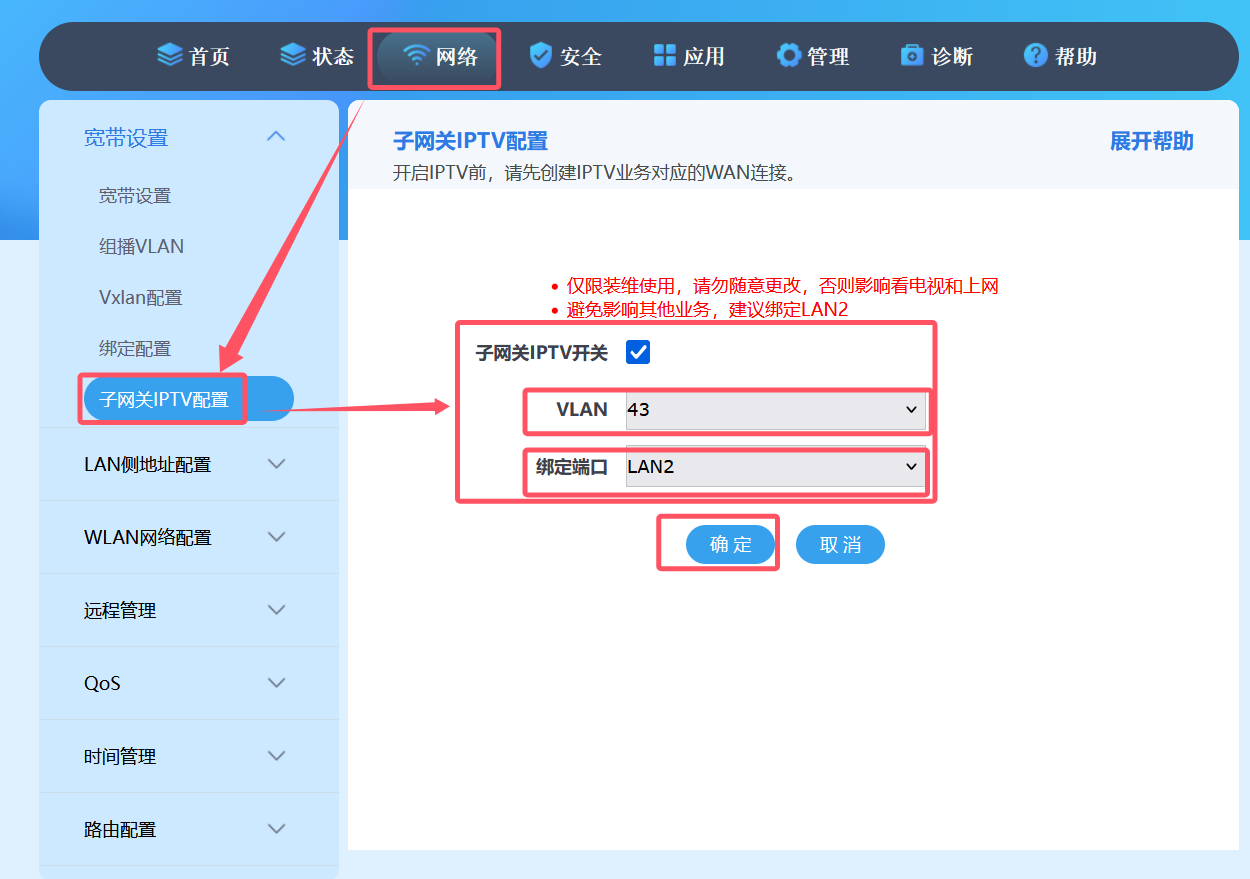This screenshot has width=1250, height=879.
Task: Click the 帮助 question mark icon
Action: click(1036, 55)
